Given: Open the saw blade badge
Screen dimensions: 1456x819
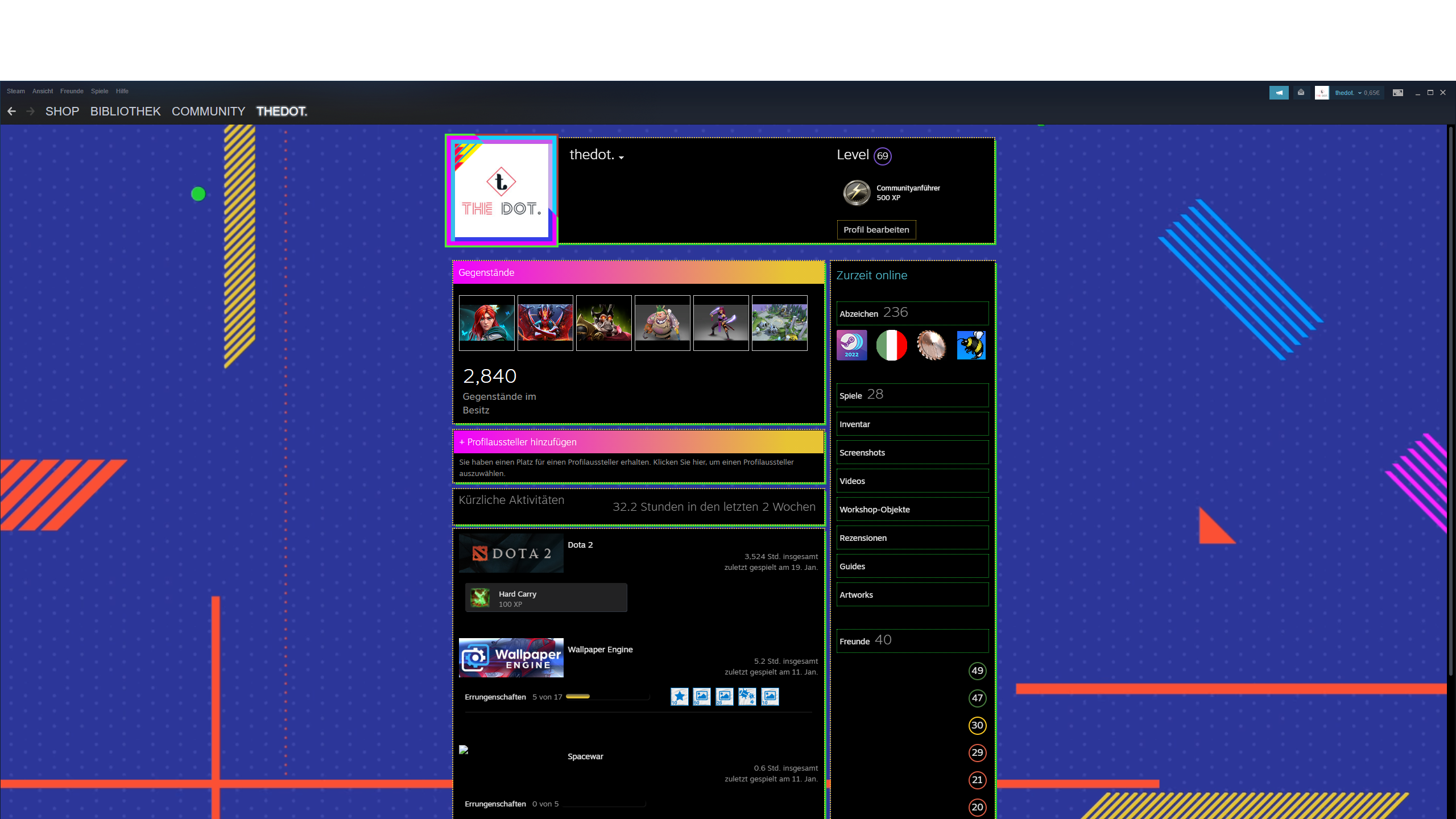Looking at the screenshot, I should [x=932, y=345].
